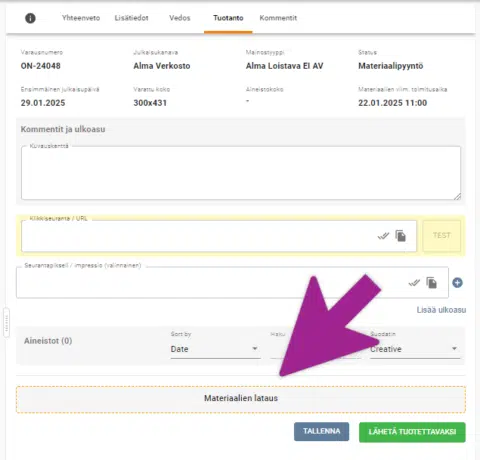Click the TALLENNA button
The height and width of the screenshot is (460, 480).
point(322,432)
